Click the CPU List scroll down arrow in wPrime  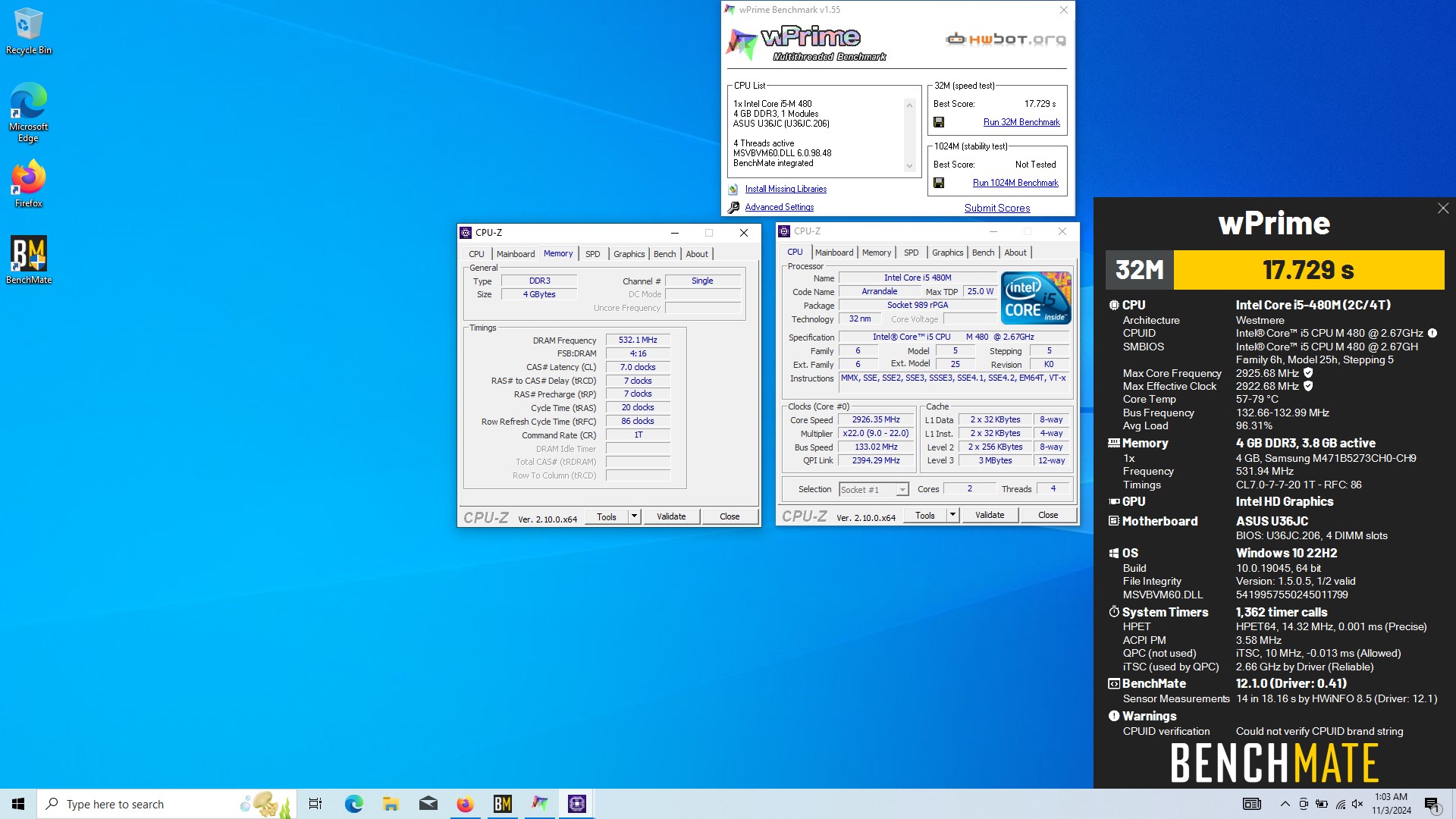click(909, 167)
